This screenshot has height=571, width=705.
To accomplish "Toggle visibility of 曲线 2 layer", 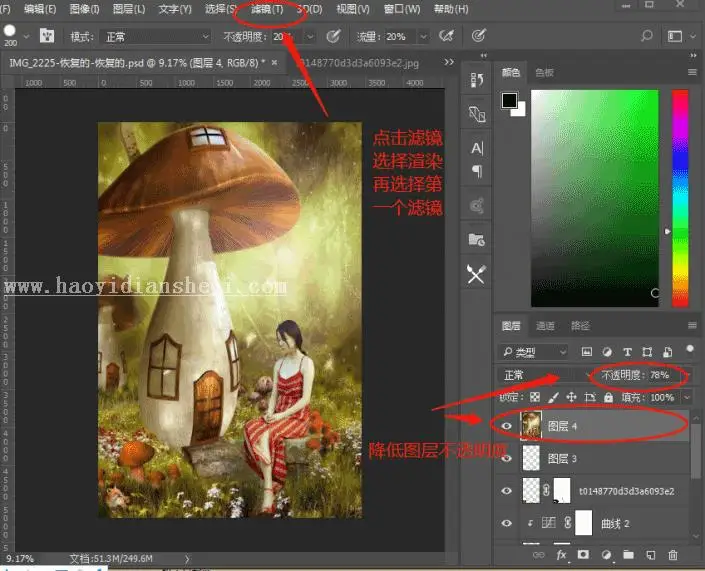I will coord(507,523).
